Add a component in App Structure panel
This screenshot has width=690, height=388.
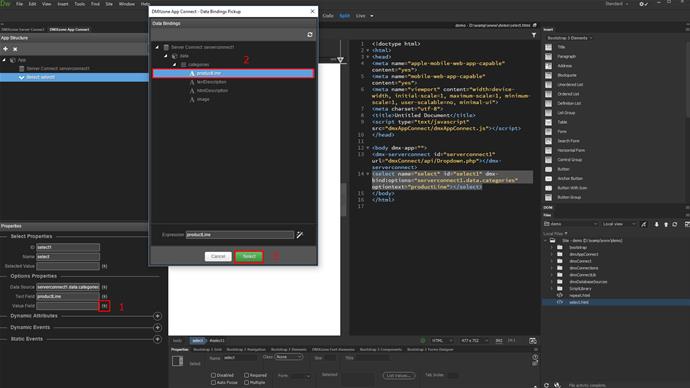[5, 49]
